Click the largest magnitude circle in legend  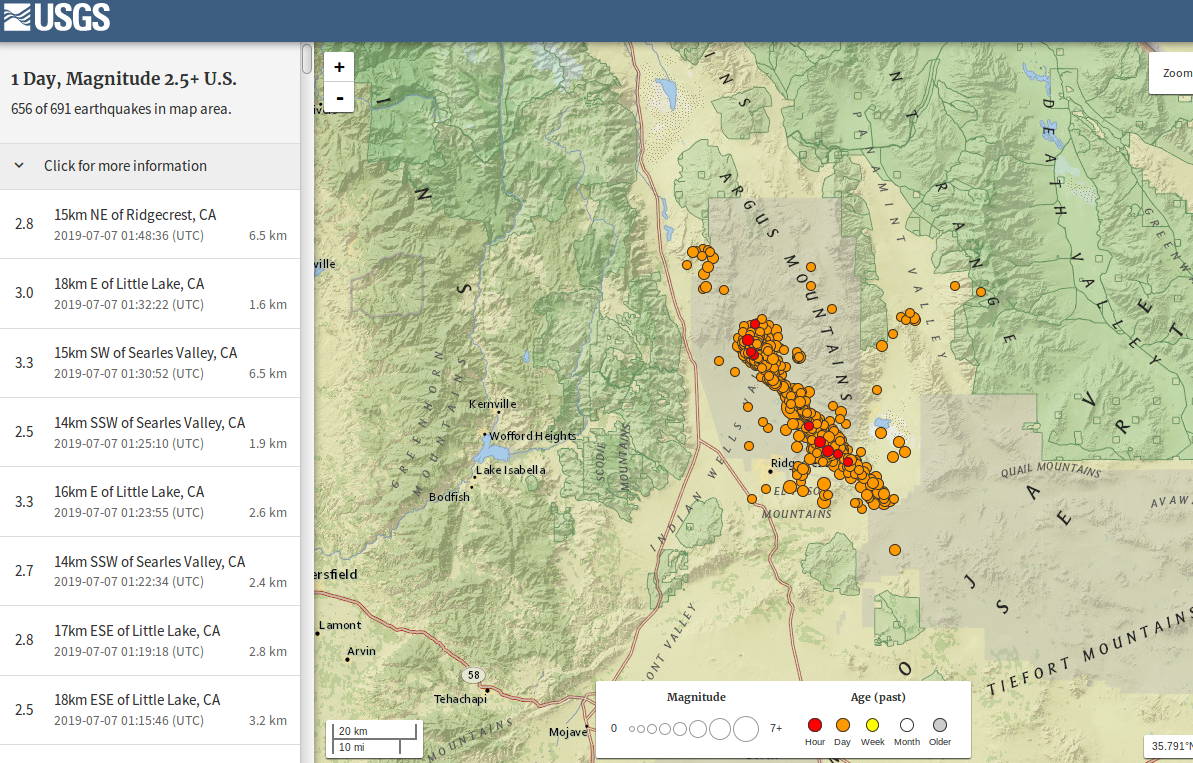point(746,729)
